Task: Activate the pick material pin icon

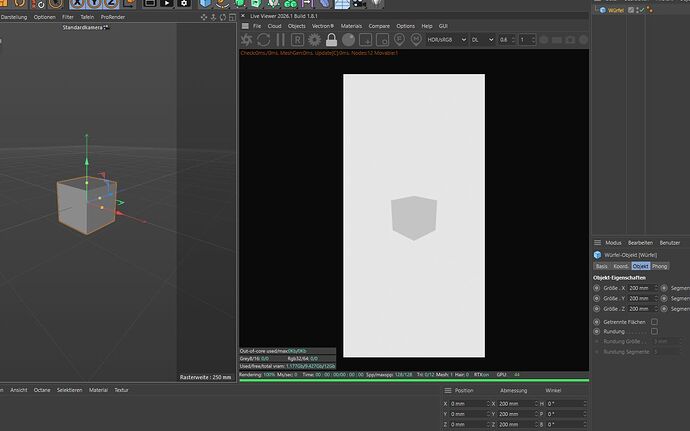Action: (416, 40)
